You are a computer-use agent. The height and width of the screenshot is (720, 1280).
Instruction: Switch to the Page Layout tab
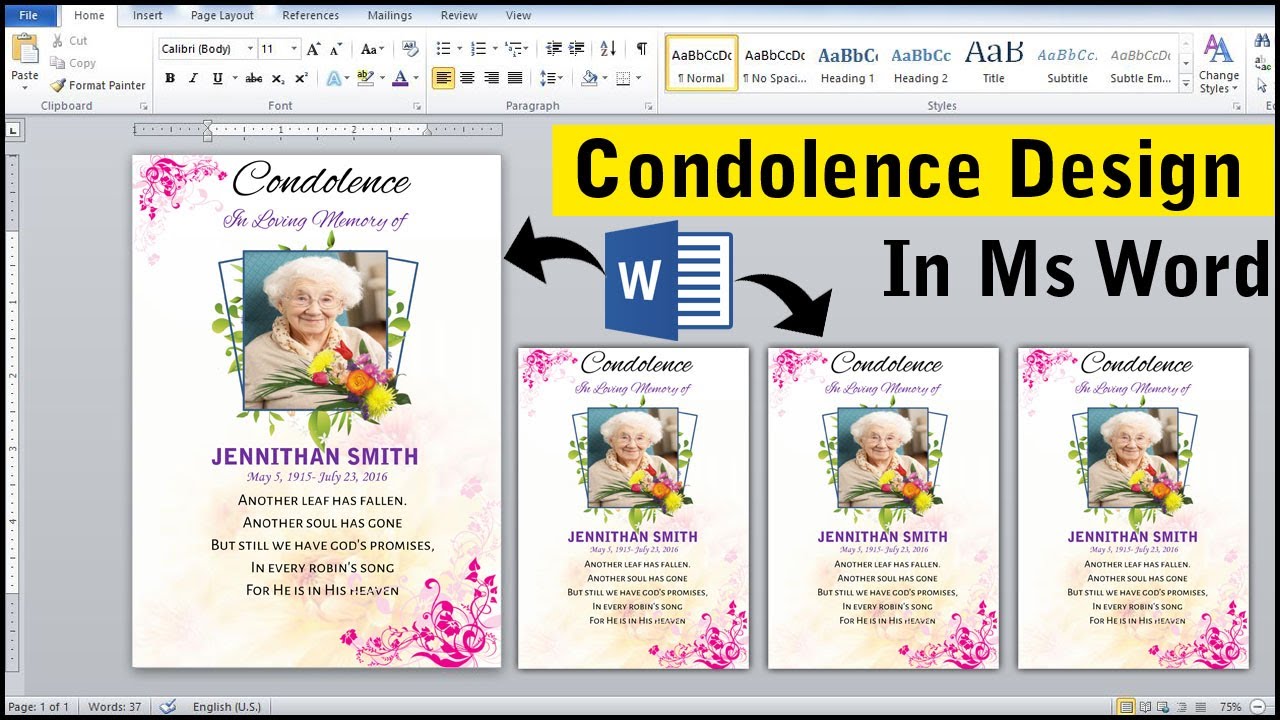pyautogui.click(x=222, y=15)
